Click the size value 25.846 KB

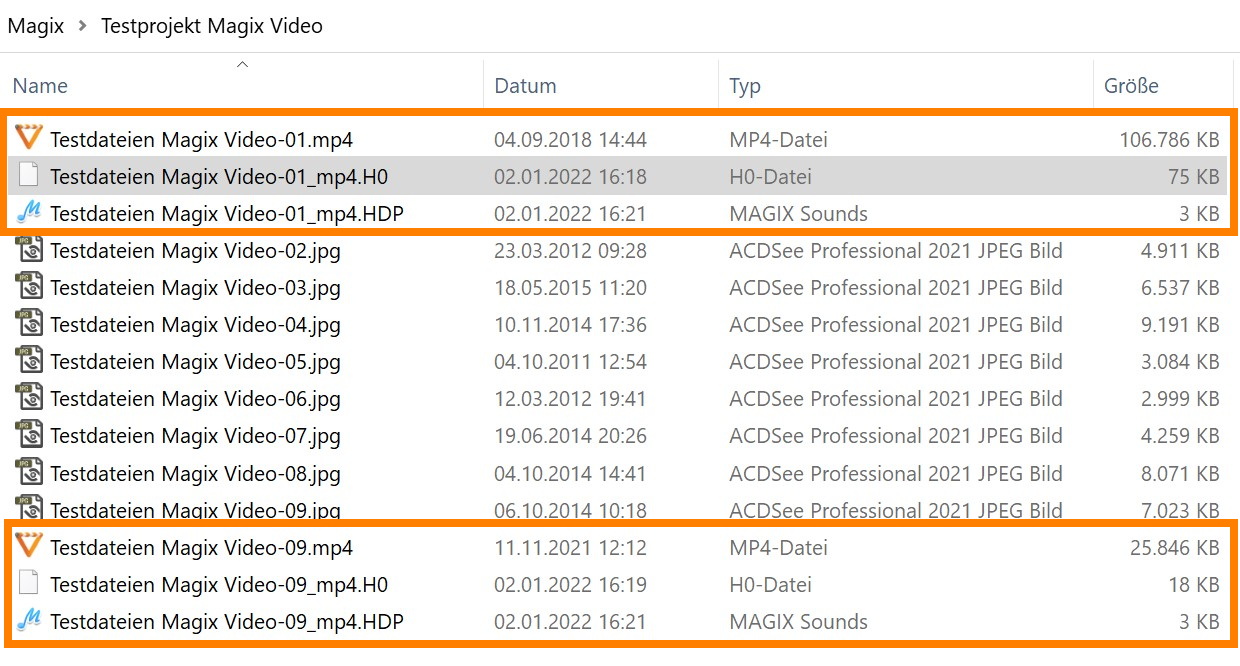(x=1175, y=548)
